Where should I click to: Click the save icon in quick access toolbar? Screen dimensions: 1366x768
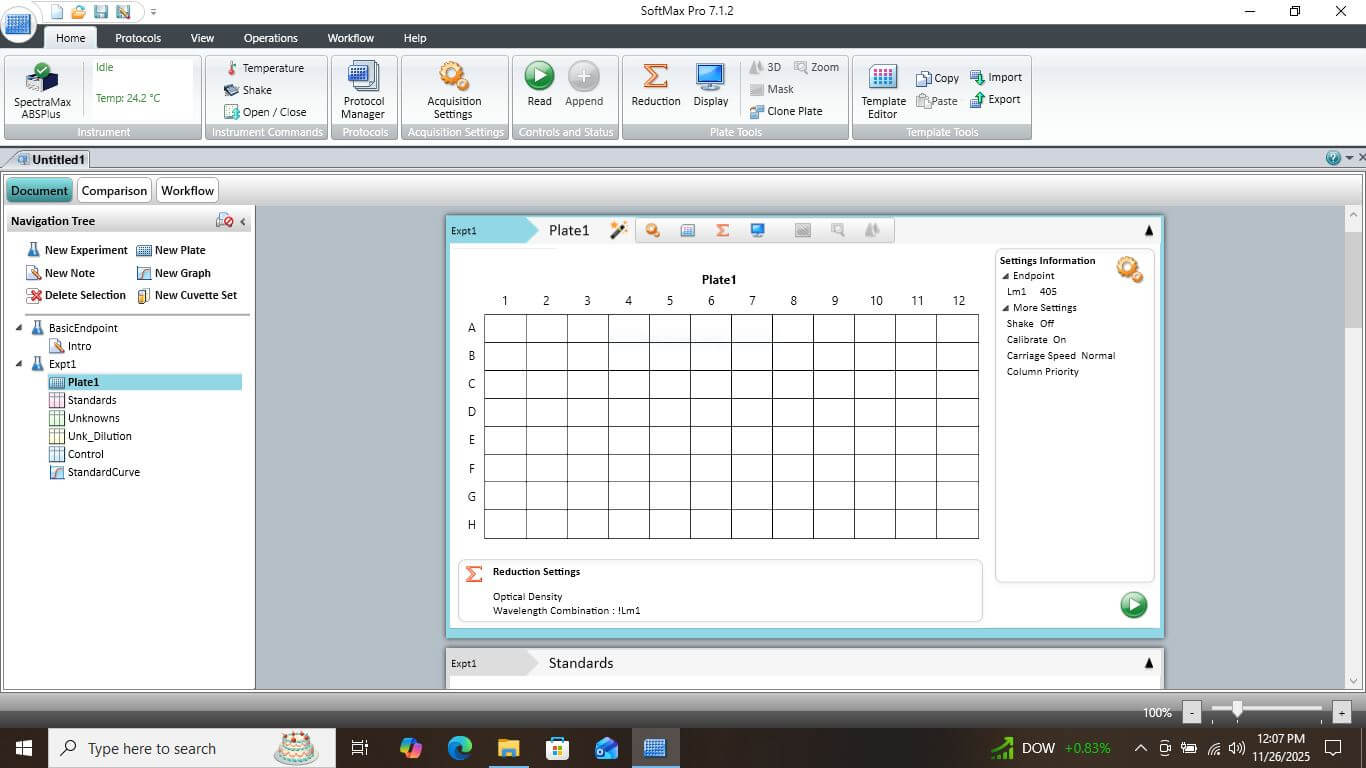[100, 11]
